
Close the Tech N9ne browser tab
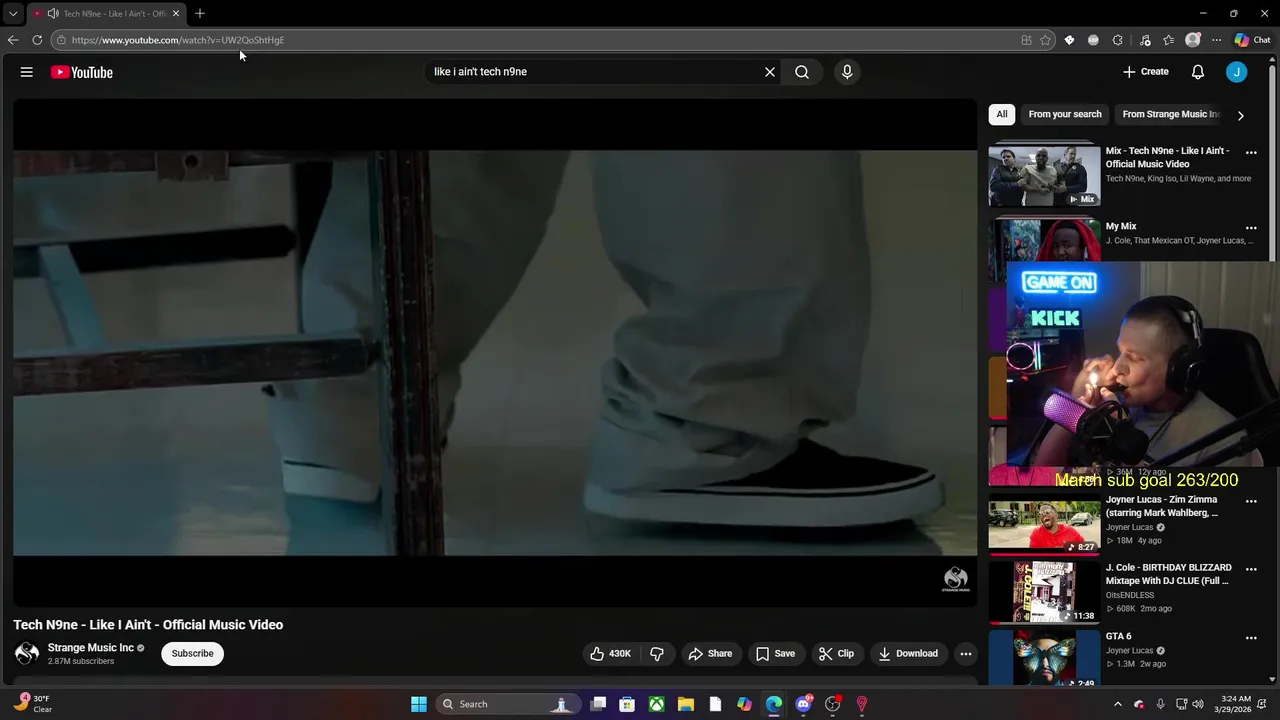[x=176, y=14]
